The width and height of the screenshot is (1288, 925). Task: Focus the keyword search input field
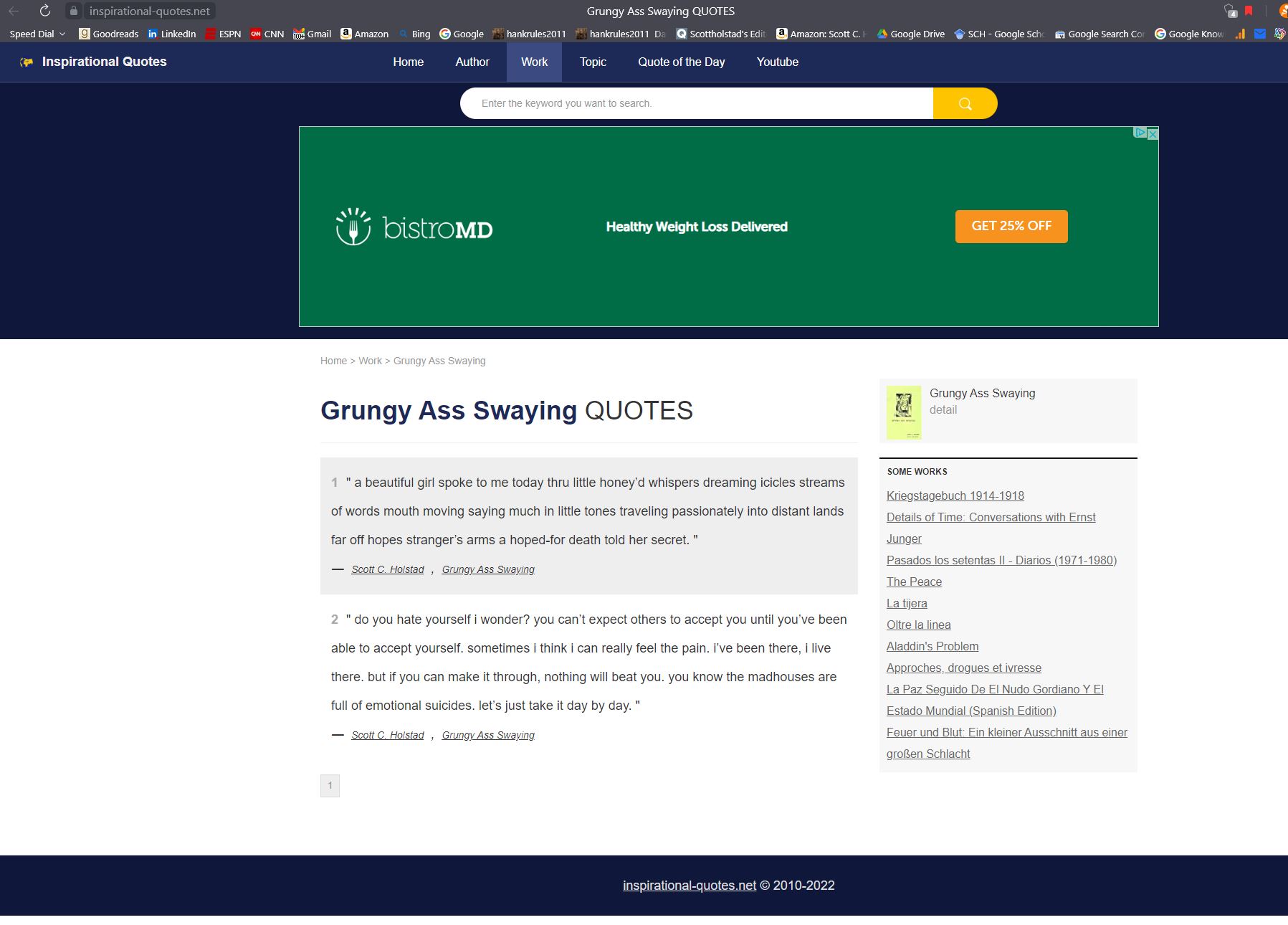pyautogui.click(x=695, y=103)
